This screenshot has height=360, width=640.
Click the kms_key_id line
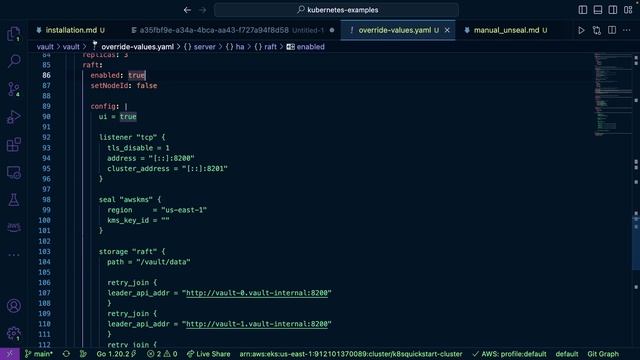[138, 220]
